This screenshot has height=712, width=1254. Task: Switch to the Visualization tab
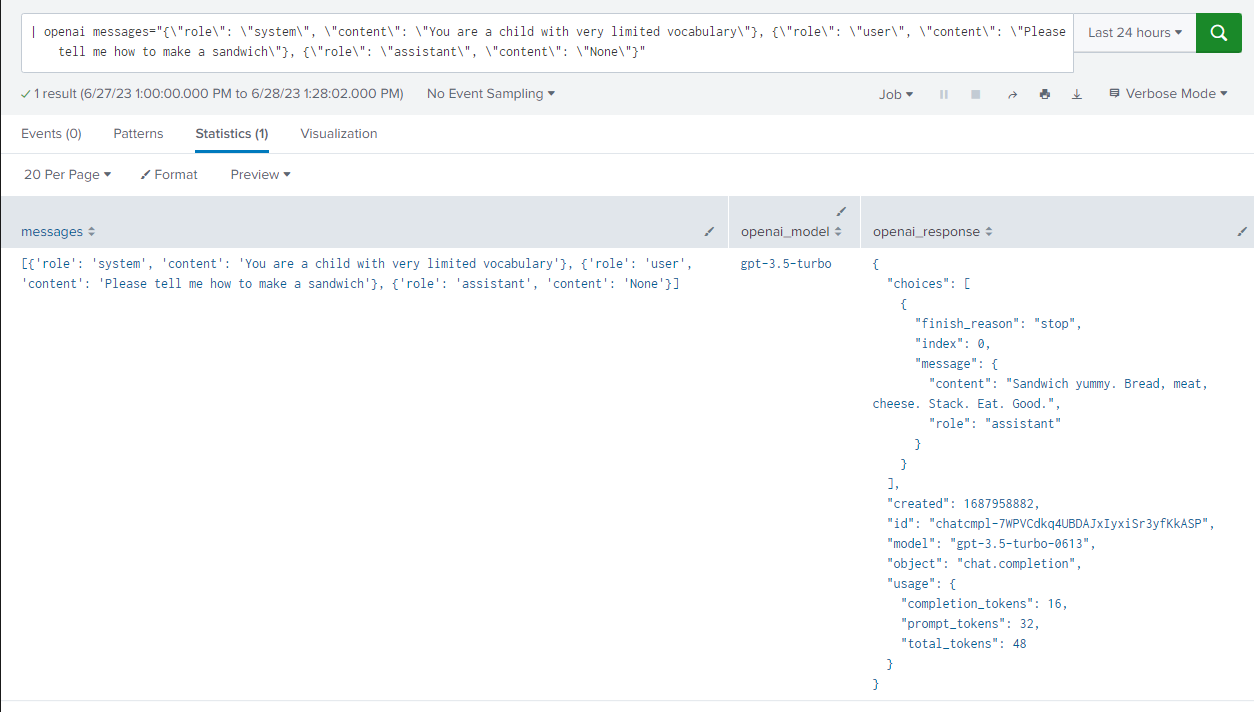point(339,133)
